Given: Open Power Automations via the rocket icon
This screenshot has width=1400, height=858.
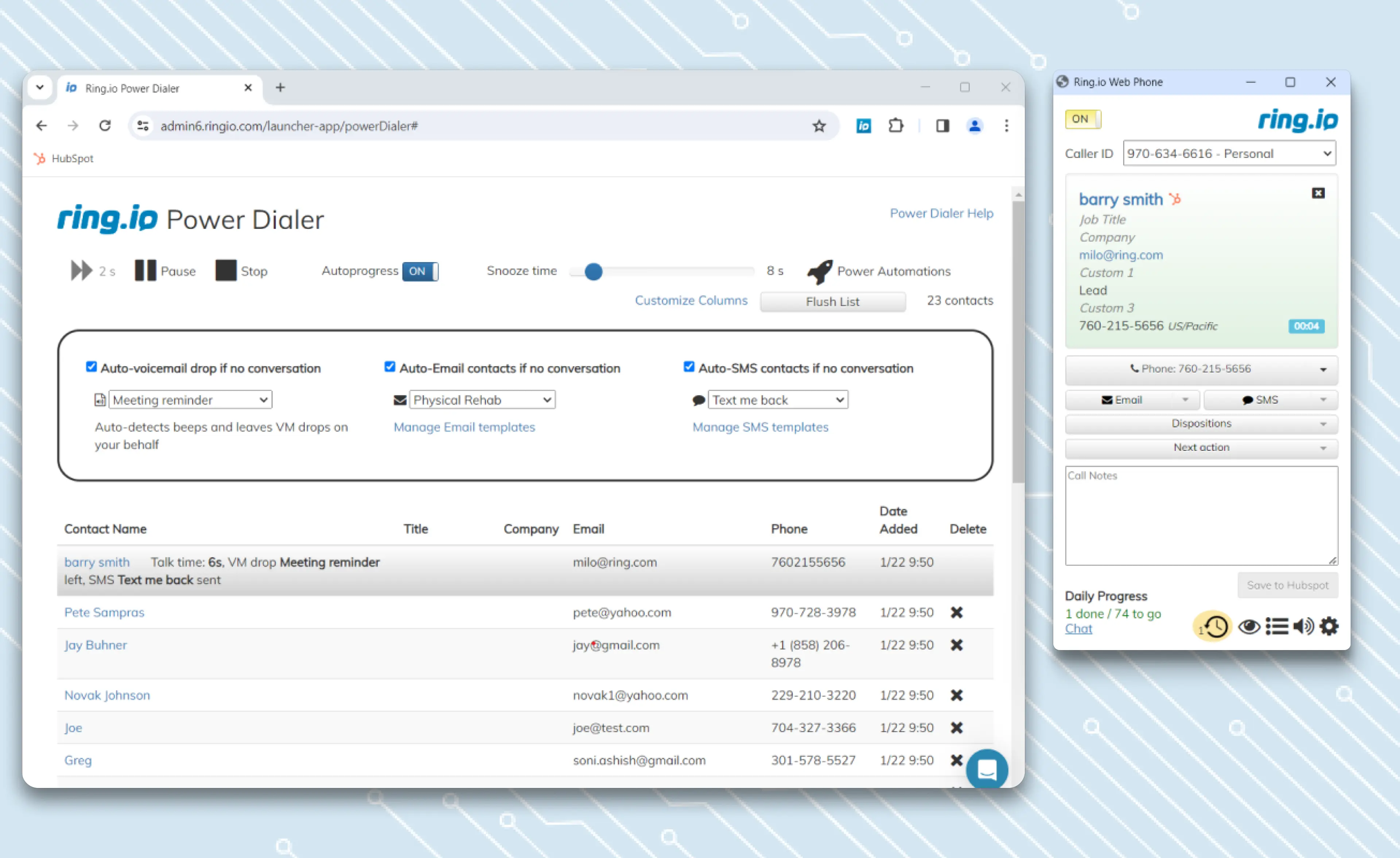Looking at the screenshot, I should coord(820,271).
